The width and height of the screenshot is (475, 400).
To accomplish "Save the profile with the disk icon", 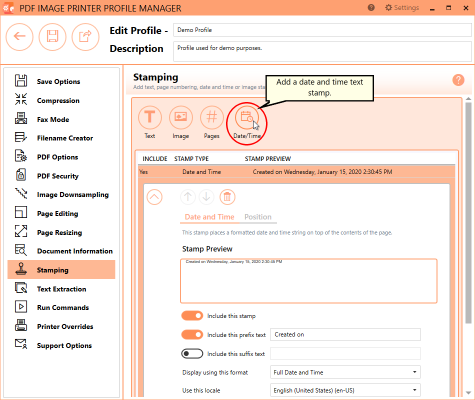I will 52,37.
